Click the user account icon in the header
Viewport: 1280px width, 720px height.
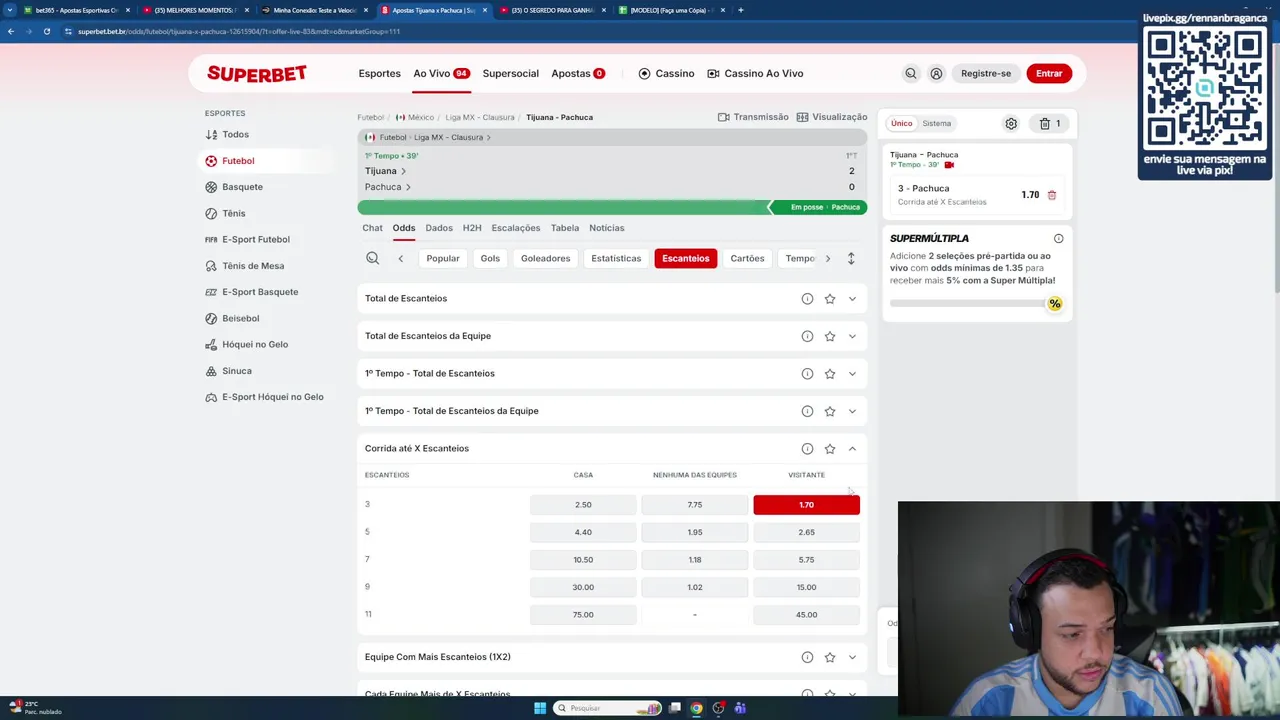pyautogui.click(x=936, y=73)
